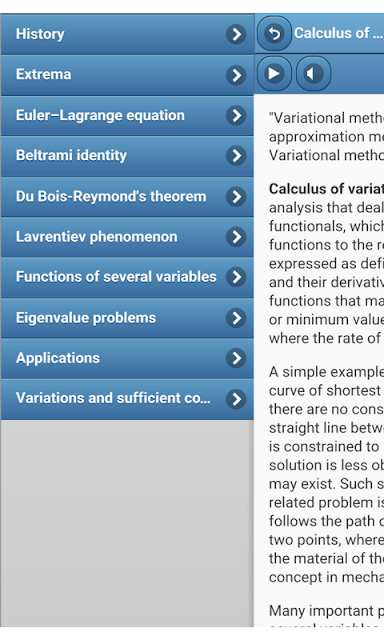Click the arrow icon next to Extrema

(236, 75)
